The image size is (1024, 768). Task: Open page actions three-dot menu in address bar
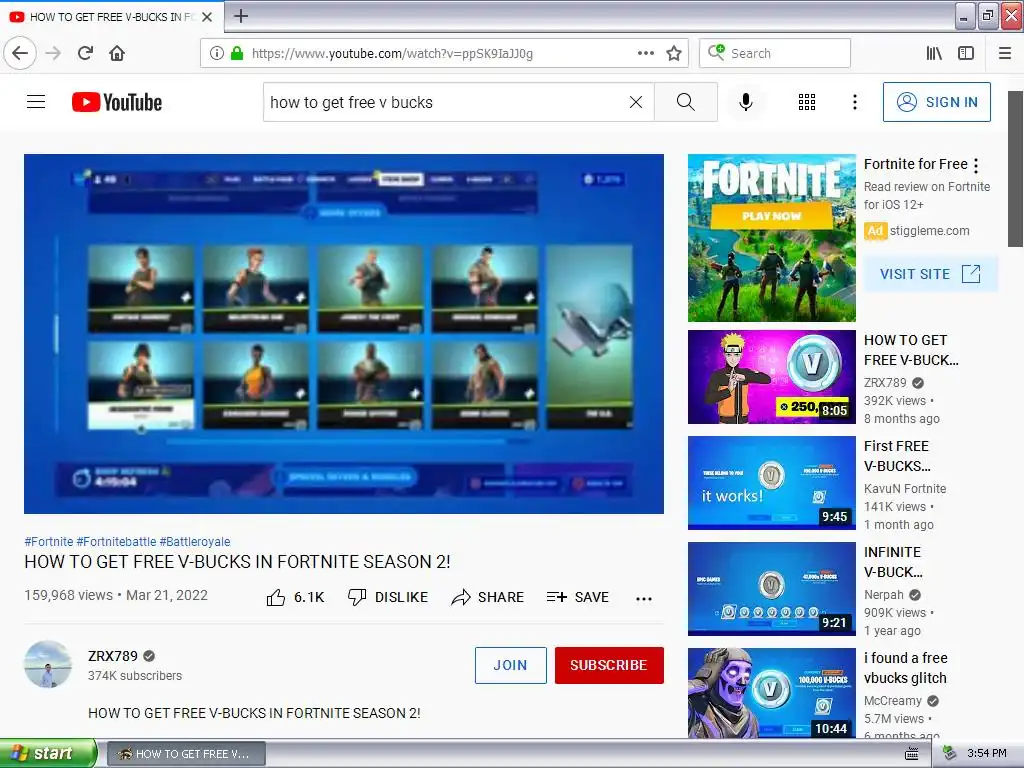click(x=646, y=53)
